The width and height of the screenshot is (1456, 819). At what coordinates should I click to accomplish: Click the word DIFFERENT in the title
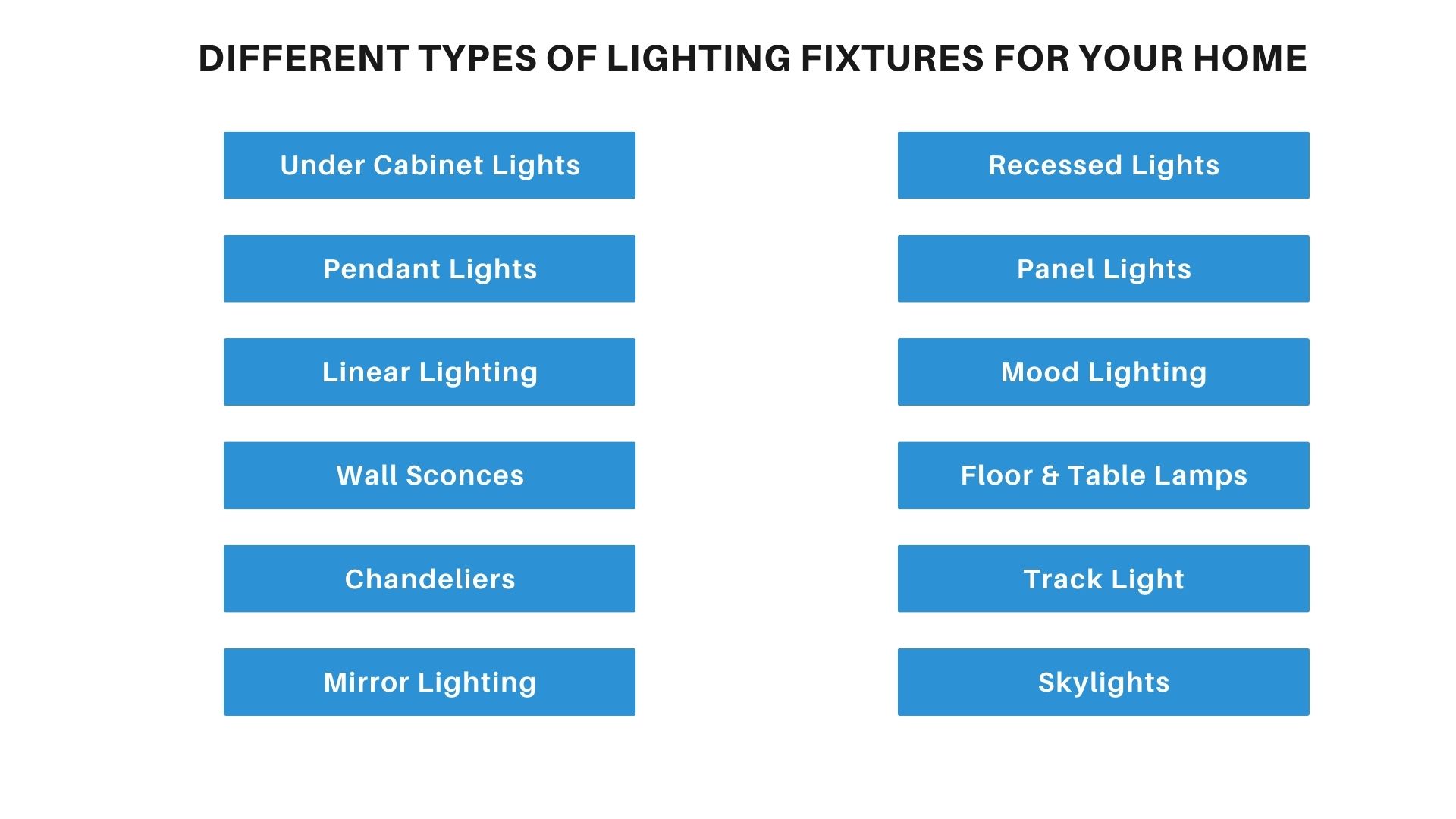303,58
